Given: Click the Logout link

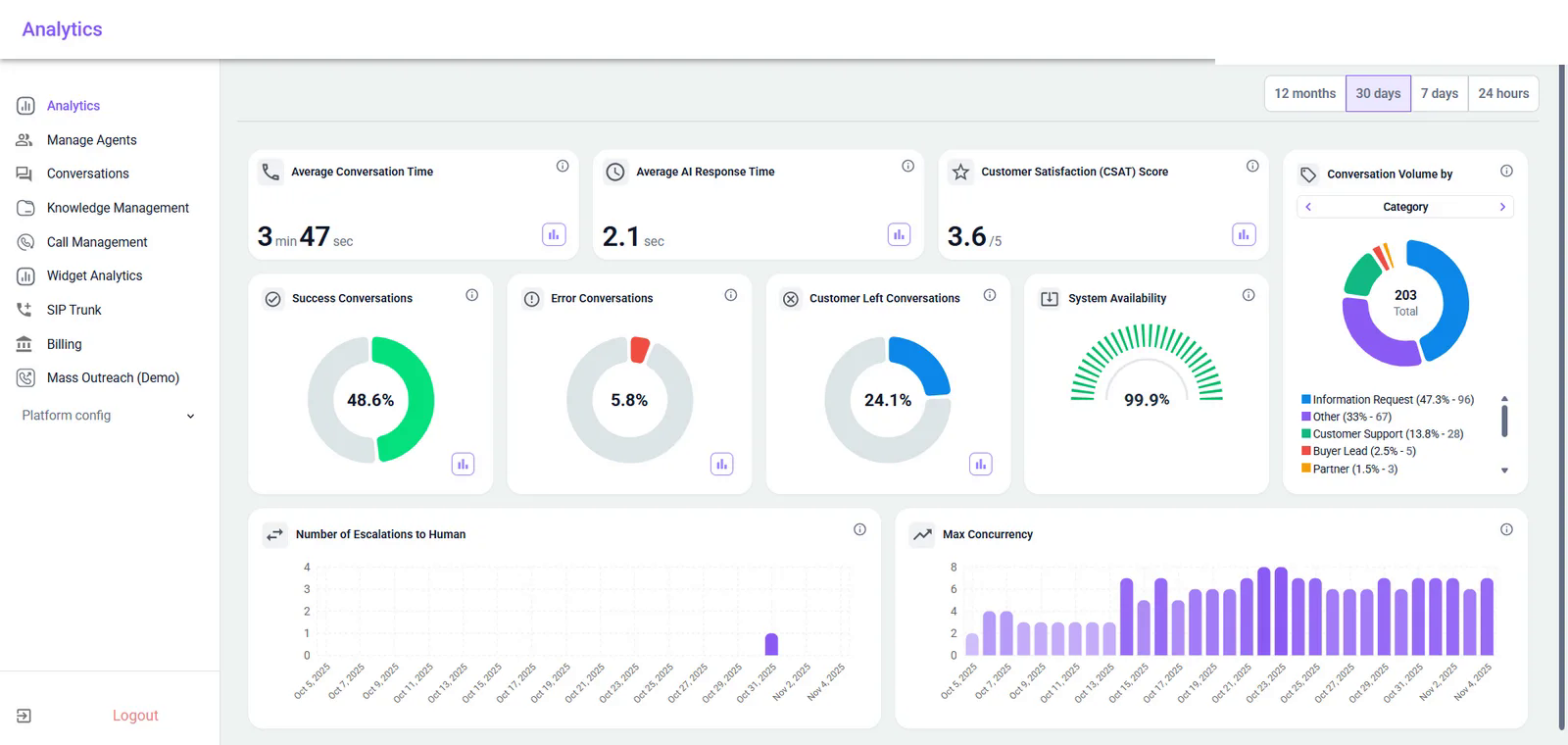Looking at the screenshot, I should [135, 716].
